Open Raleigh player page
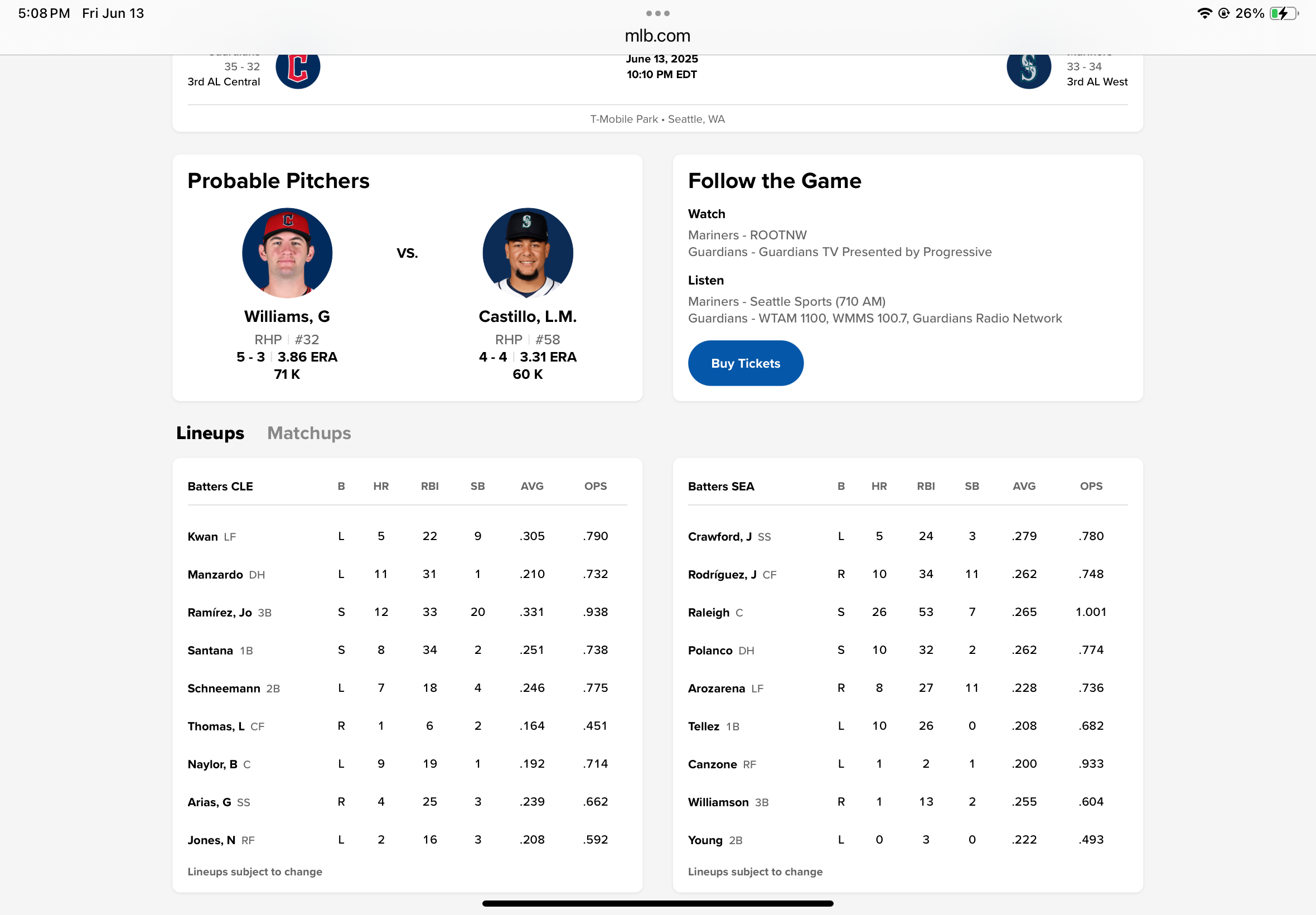This screenshot has height=915, width=1316. point(708,612)
